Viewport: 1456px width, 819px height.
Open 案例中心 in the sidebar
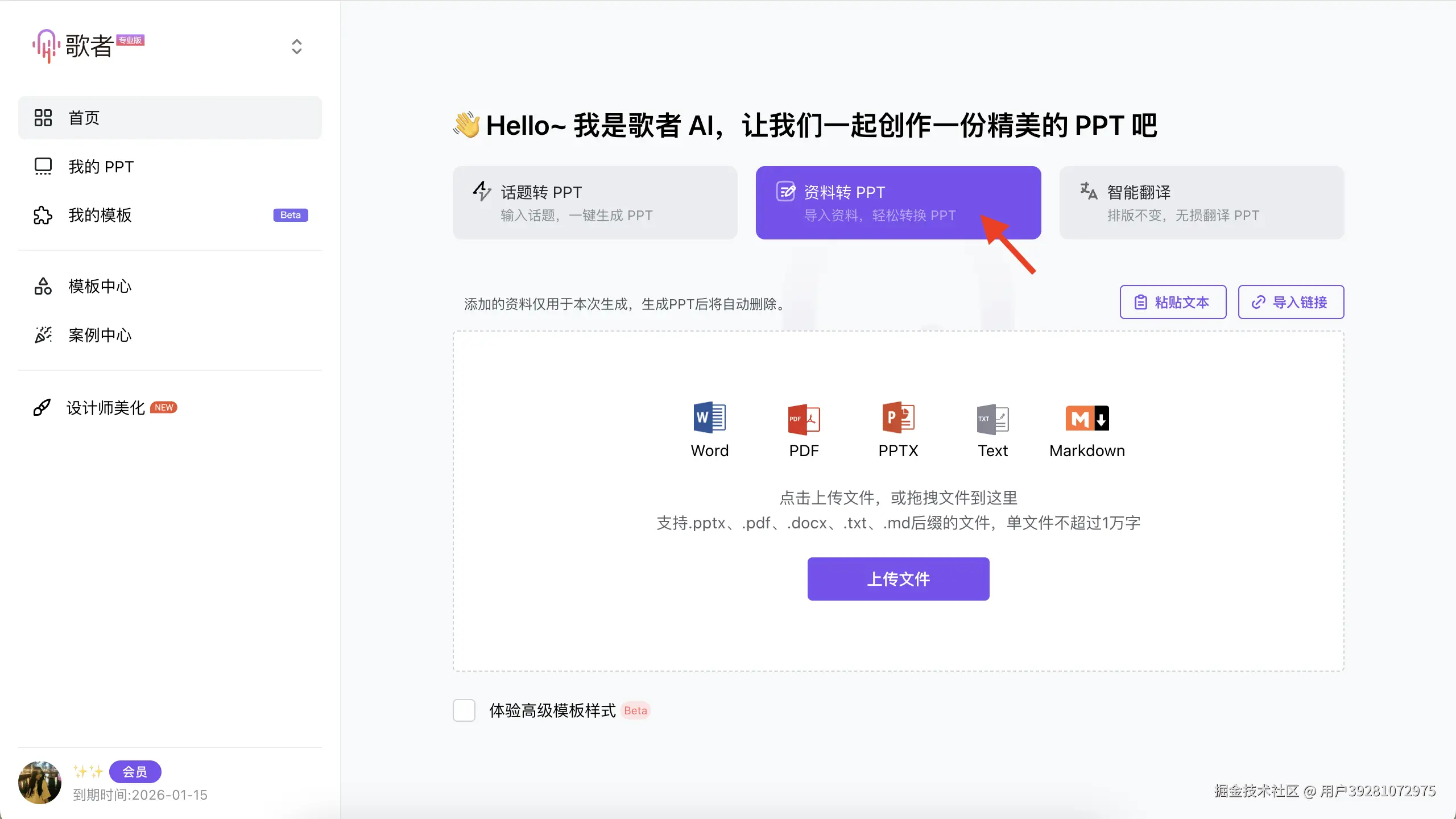100,335
